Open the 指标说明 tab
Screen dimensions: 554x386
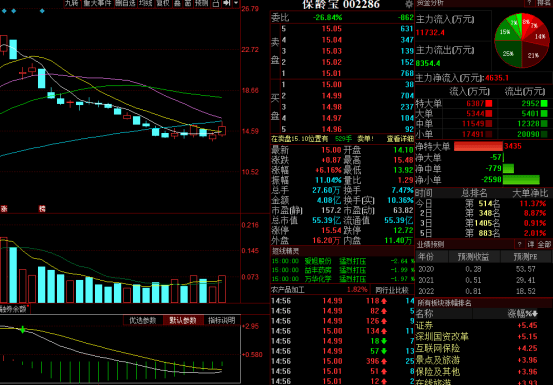point(222,320)
